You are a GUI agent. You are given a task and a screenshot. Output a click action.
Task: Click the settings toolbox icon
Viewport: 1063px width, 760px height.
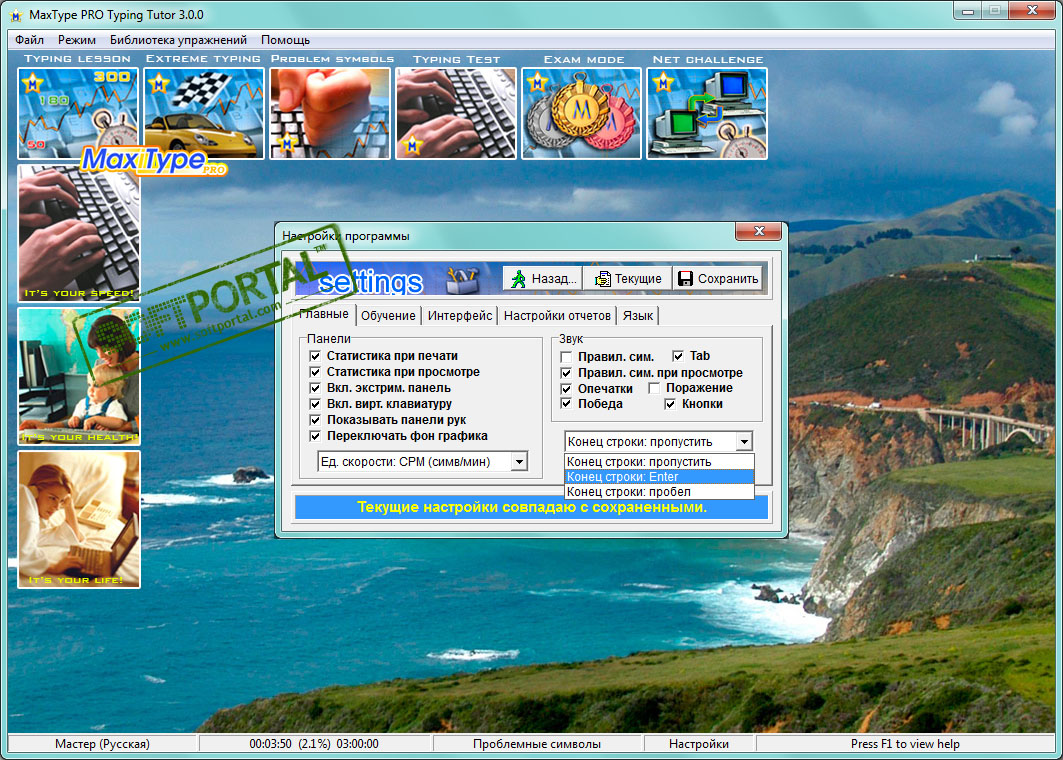[462, 279]
